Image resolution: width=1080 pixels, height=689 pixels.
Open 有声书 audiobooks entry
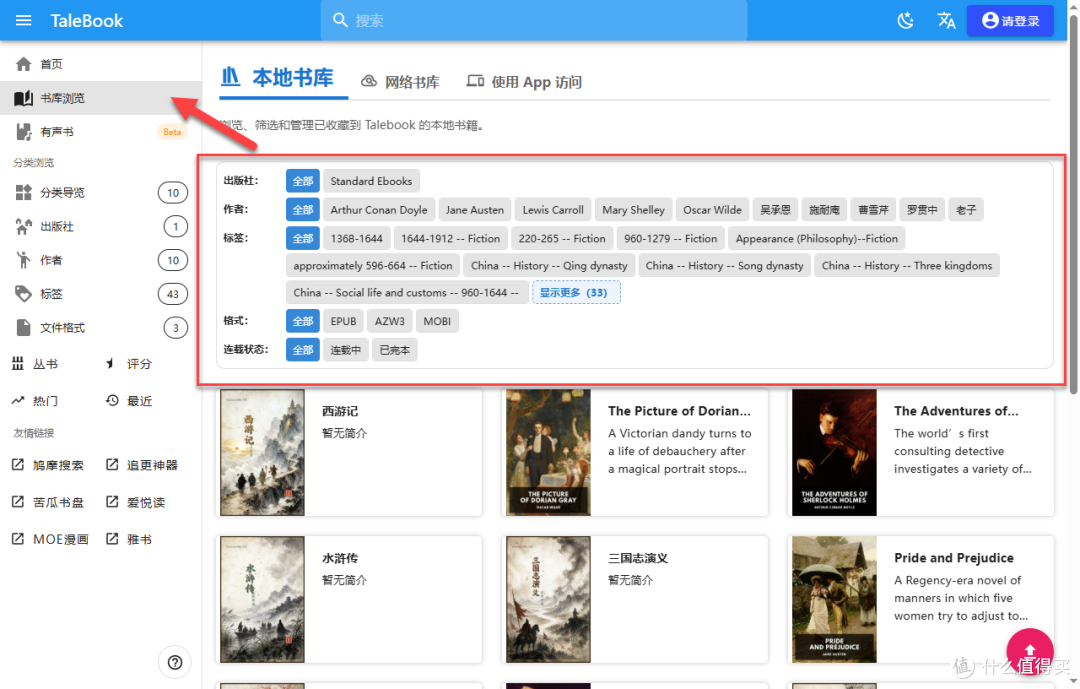(x=101, y=132)
